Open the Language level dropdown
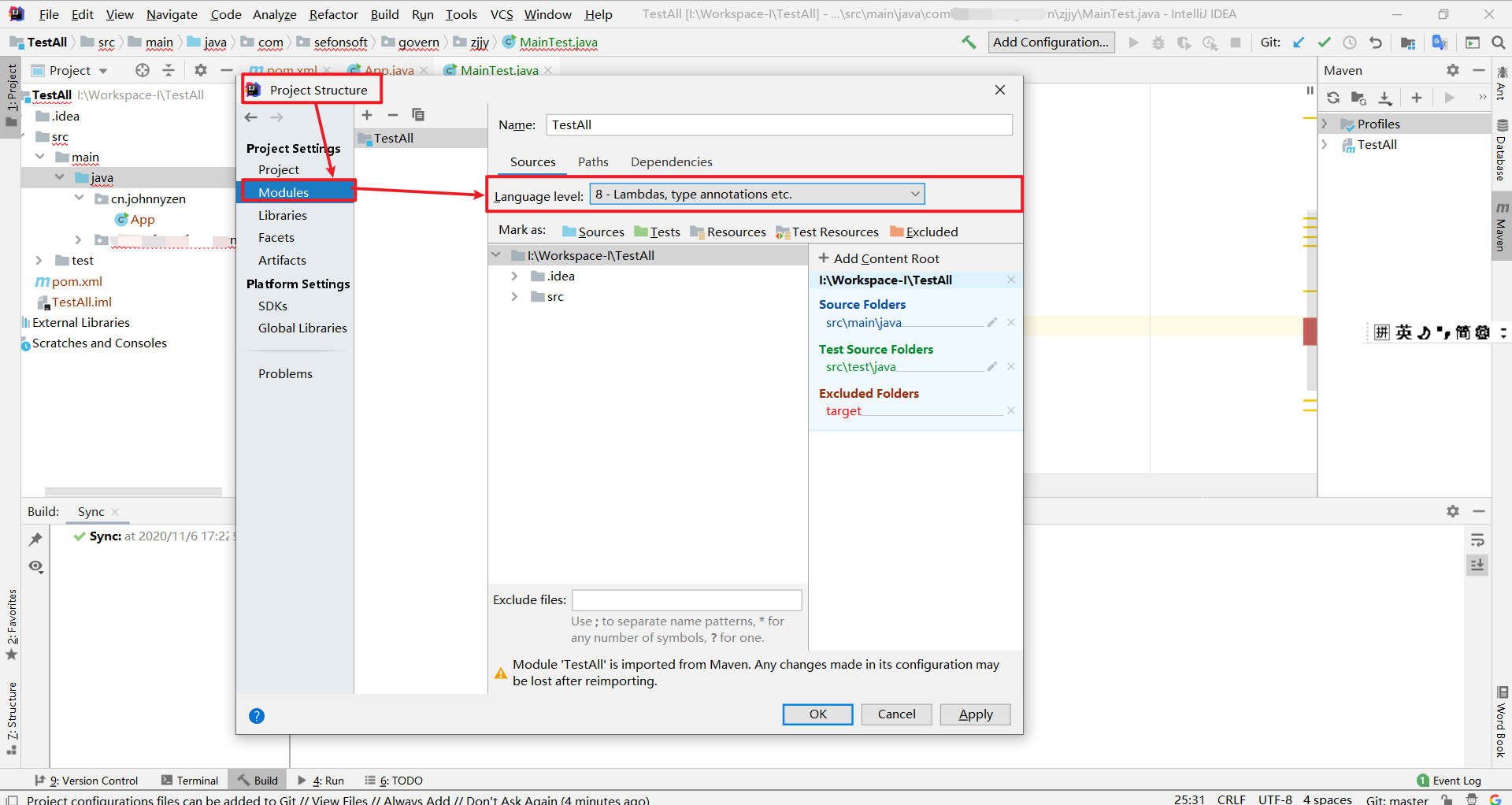Viewport: 1512px width, 805px height. point(757,194)
